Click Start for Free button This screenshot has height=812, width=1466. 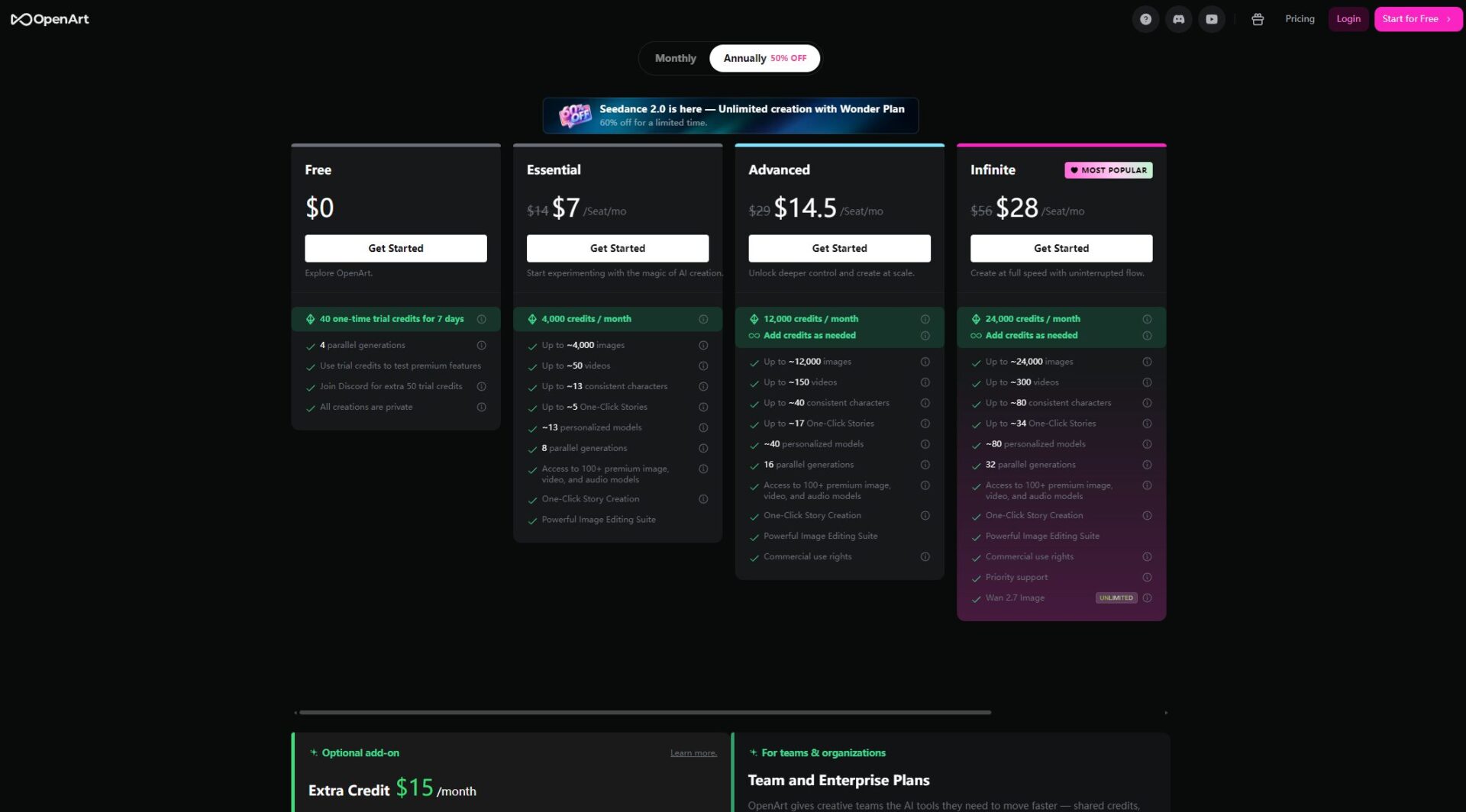tap(1417, 19)
